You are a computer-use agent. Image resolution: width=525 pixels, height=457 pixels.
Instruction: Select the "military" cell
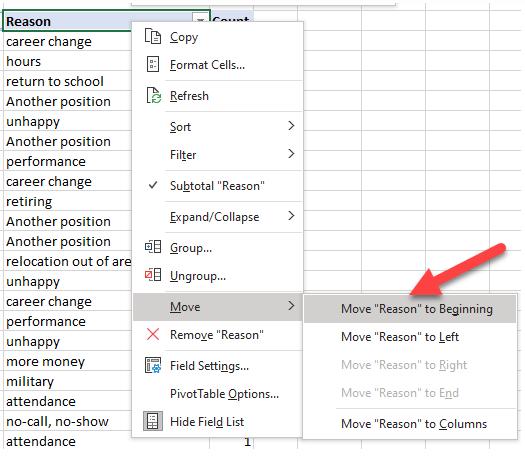[67, 381]
